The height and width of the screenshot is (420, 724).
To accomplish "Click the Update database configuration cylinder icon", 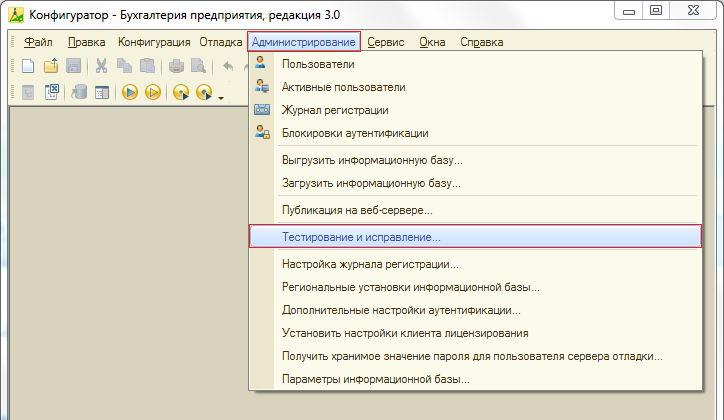I will (x=79, y=92).
